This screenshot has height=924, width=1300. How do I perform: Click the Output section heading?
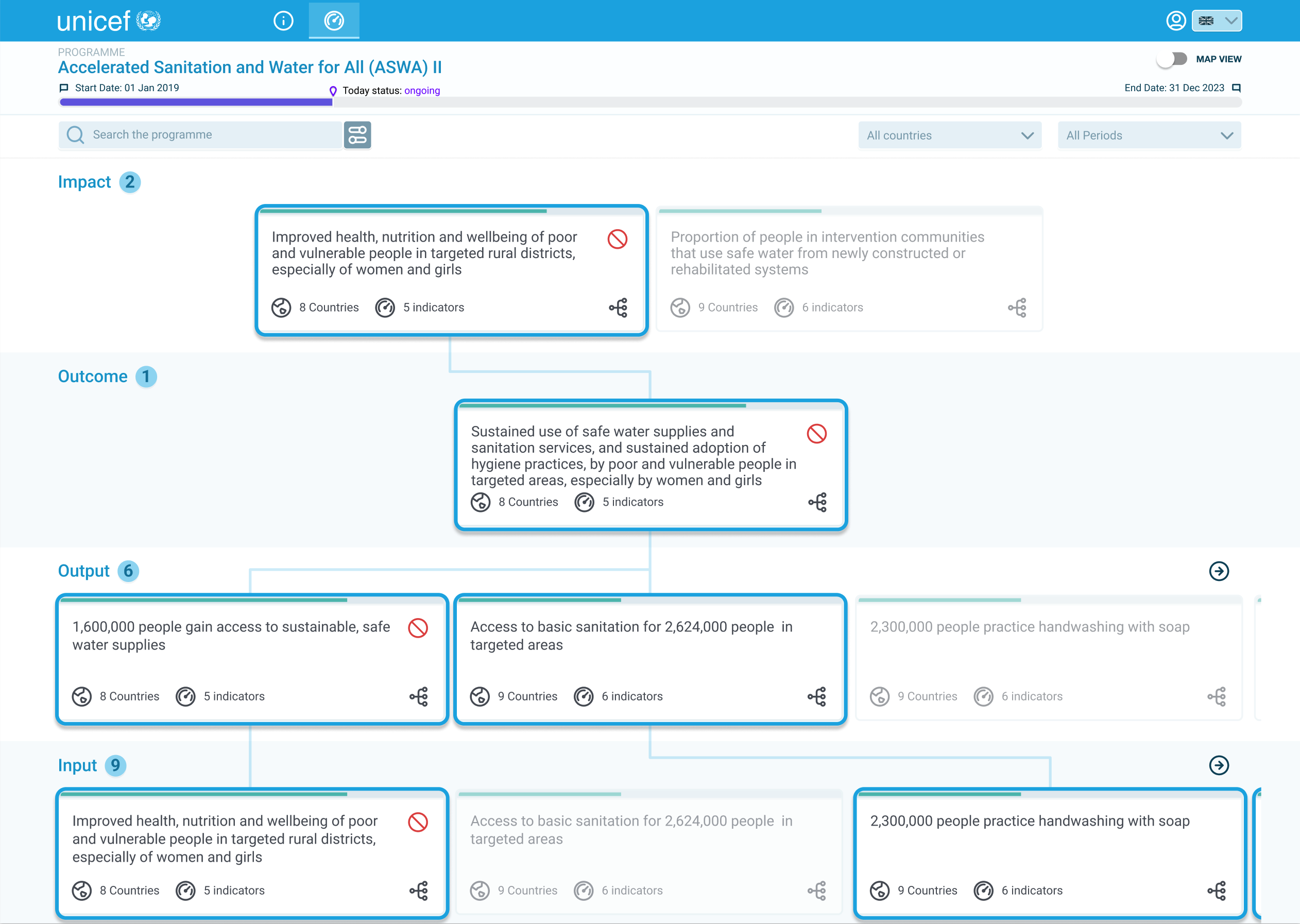click(83, 571)
